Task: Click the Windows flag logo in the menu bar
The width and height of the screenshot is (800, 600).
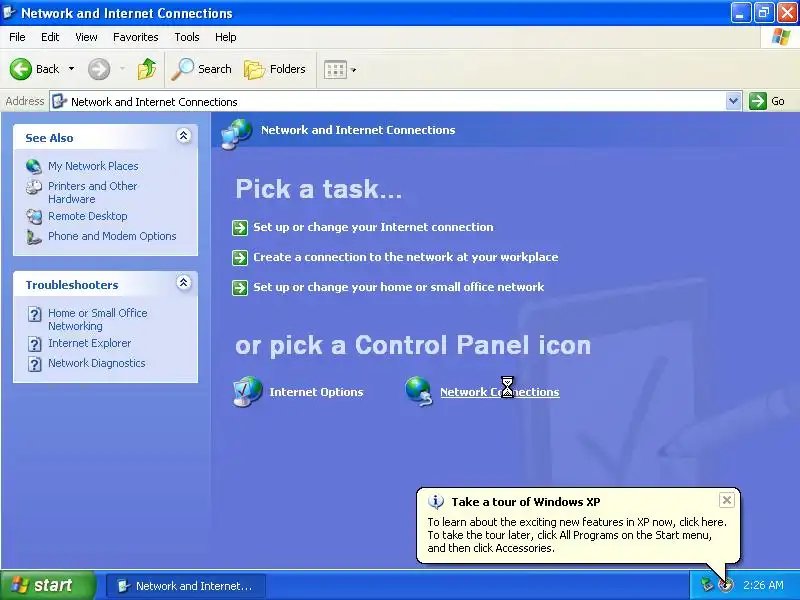Action: pyautogui.click(x=781, y=37)
